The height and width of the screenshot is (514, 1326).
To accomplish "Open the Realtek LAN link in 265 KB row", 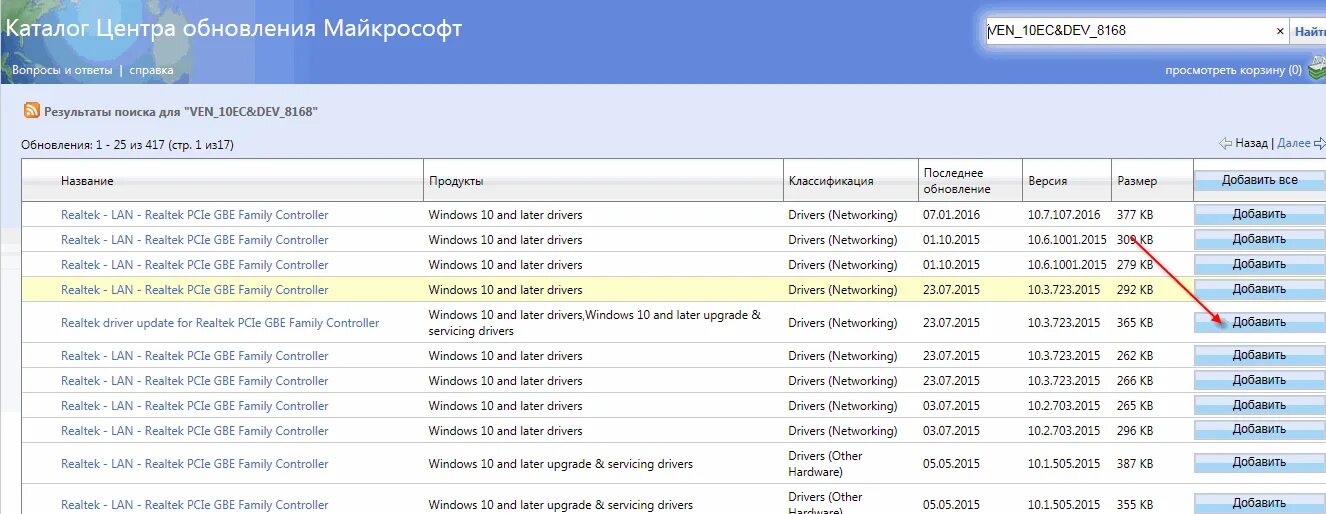I will tap(194, 406).
